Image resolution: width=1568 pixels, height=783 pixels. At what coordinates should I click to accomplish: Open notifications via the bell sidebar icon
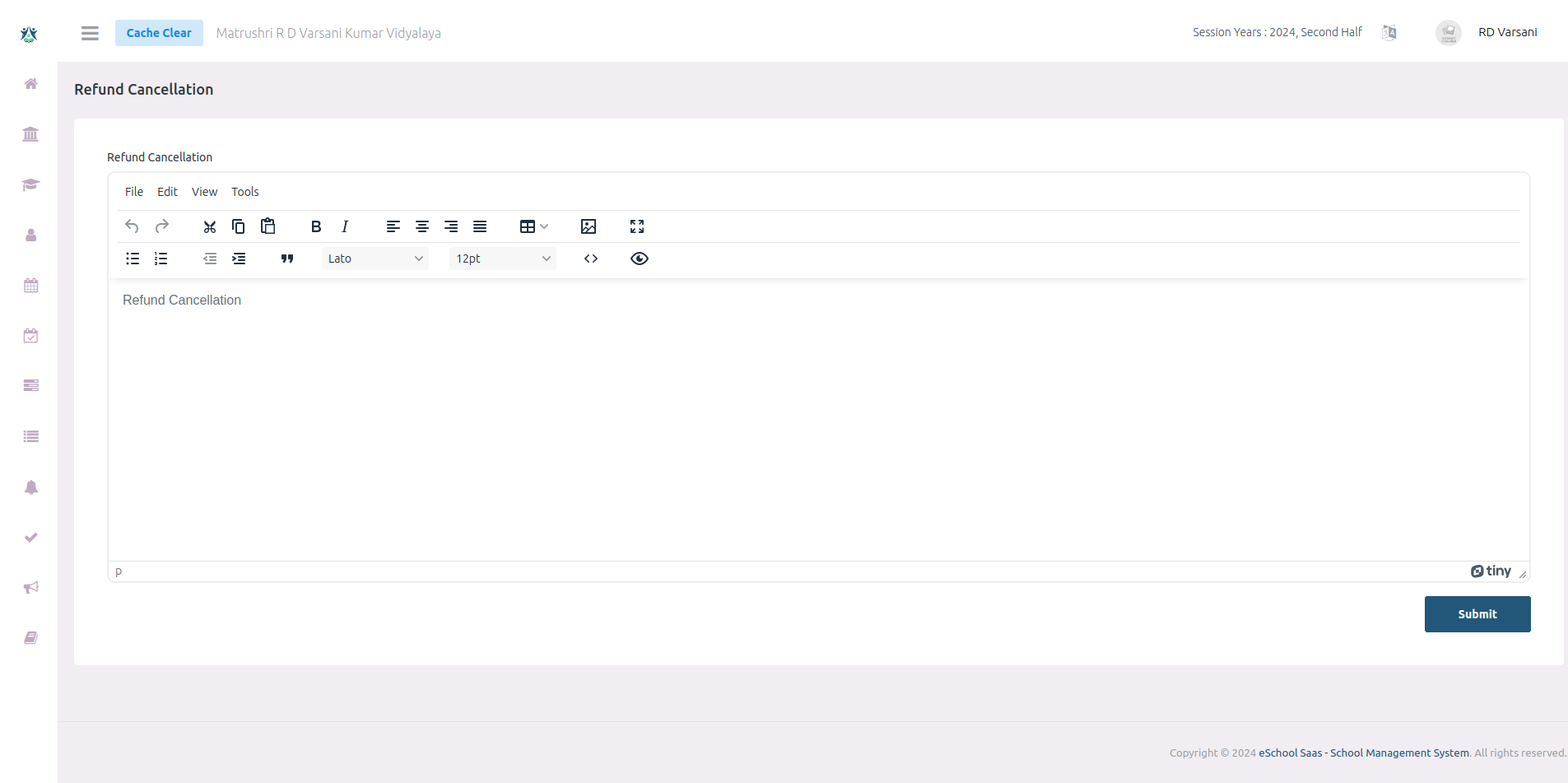30,487
